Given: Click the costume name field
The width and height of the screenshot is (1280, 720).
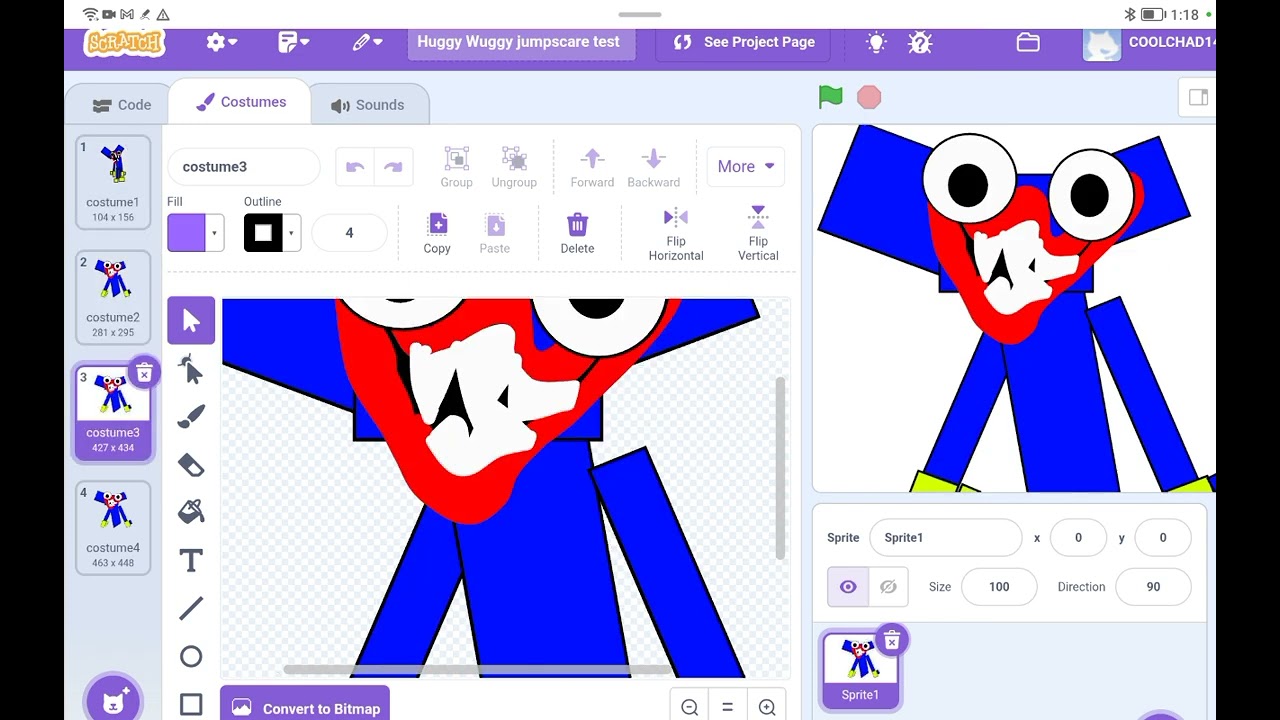Looking at the screenshot, I should click(x=244, y=167).
